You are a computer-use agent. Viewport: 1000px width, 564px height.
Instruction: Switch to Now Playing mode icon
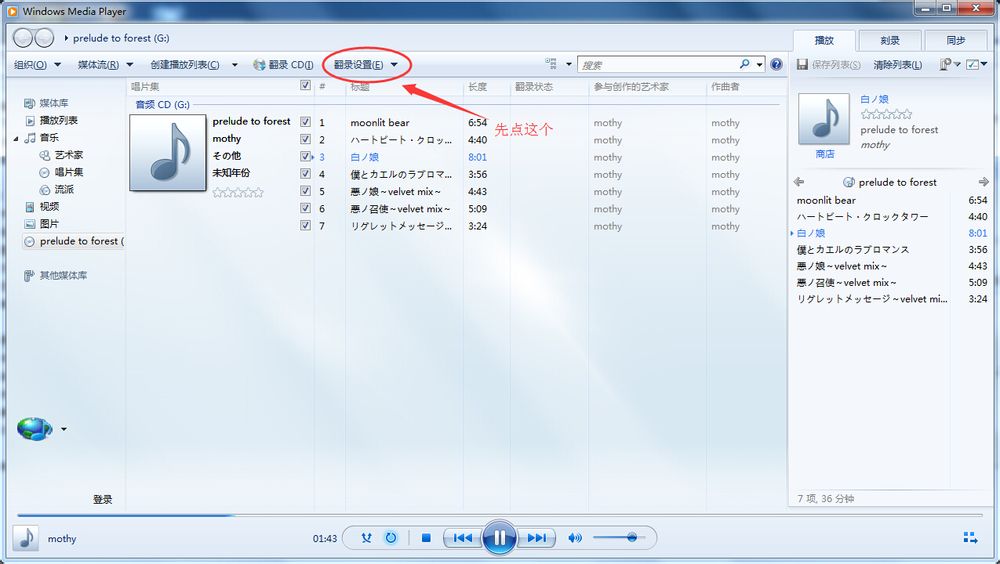(970, 538)
